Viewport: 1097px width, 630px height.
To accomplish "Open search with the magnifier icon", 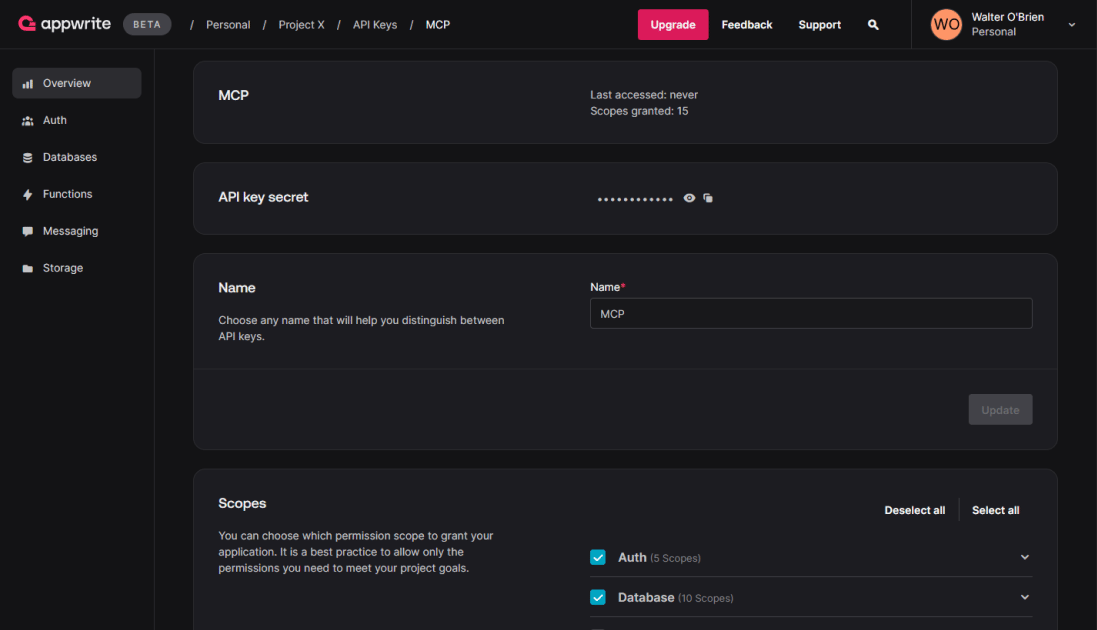I will coord(872,24).
